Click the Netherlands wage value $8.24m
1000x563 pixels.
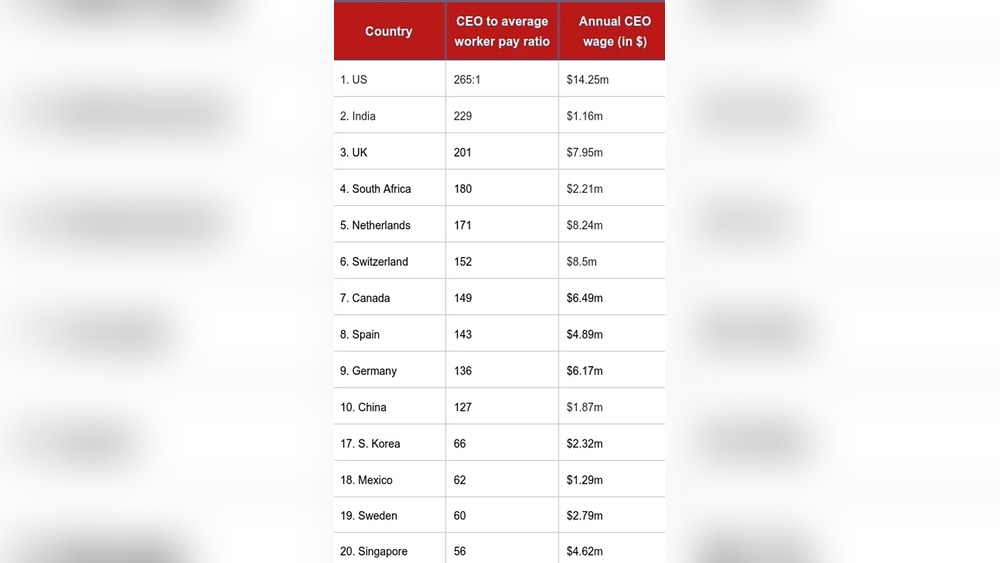(584, 225)
